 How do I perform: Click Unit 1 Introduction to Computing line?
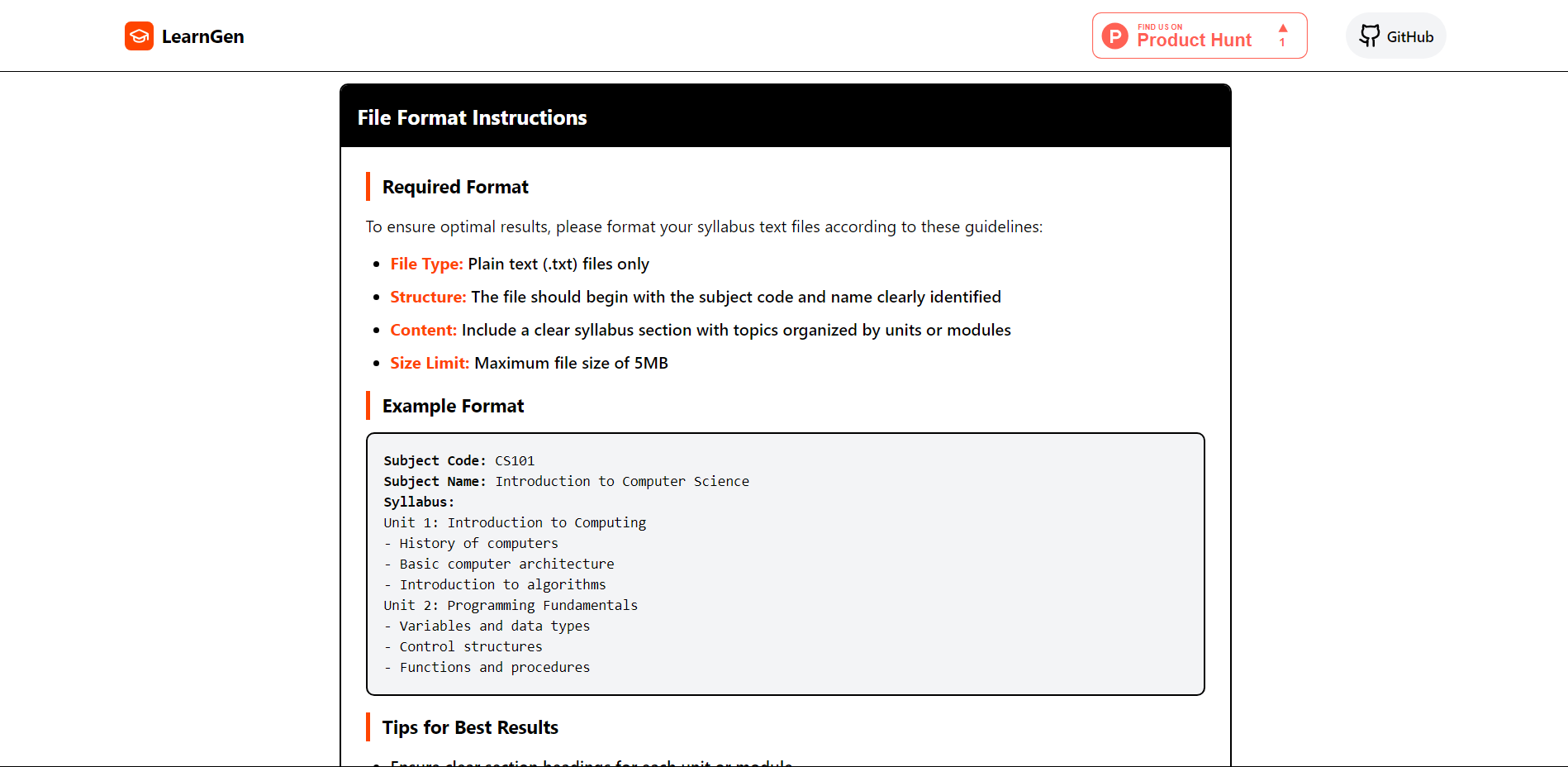(515, 522)
